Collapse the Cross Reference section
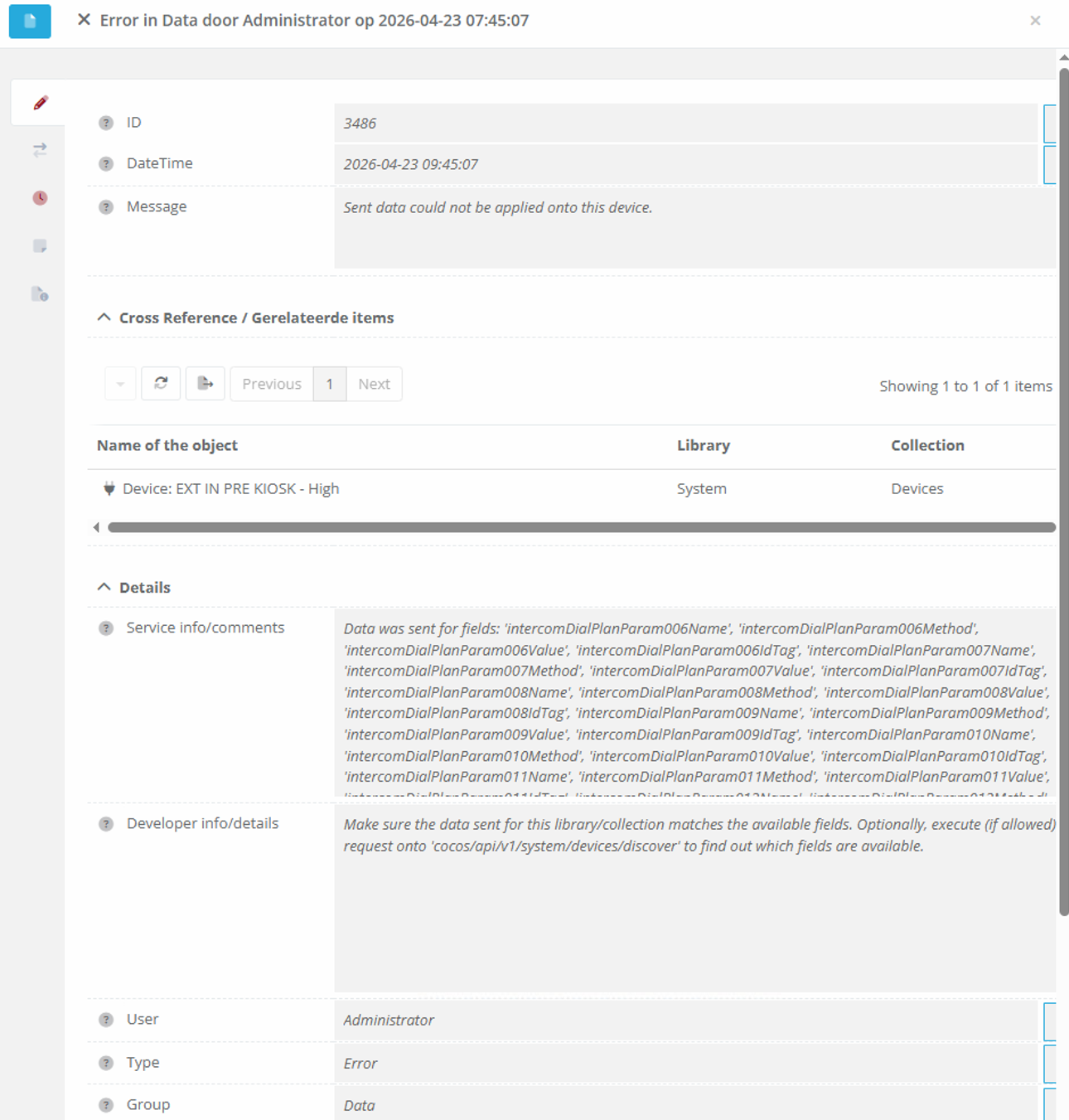Screen dimensions: 1069x1120 pyautogui.click(x=104, y=318)
